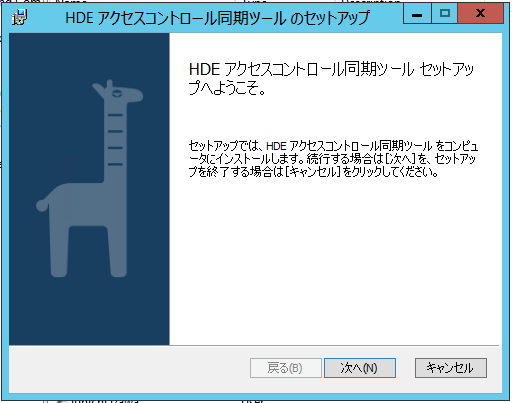Image resolution: width=512 pixels, height=403 pixels.
Task: Click the installation description paragraph
Action: (x=333, y=159)
